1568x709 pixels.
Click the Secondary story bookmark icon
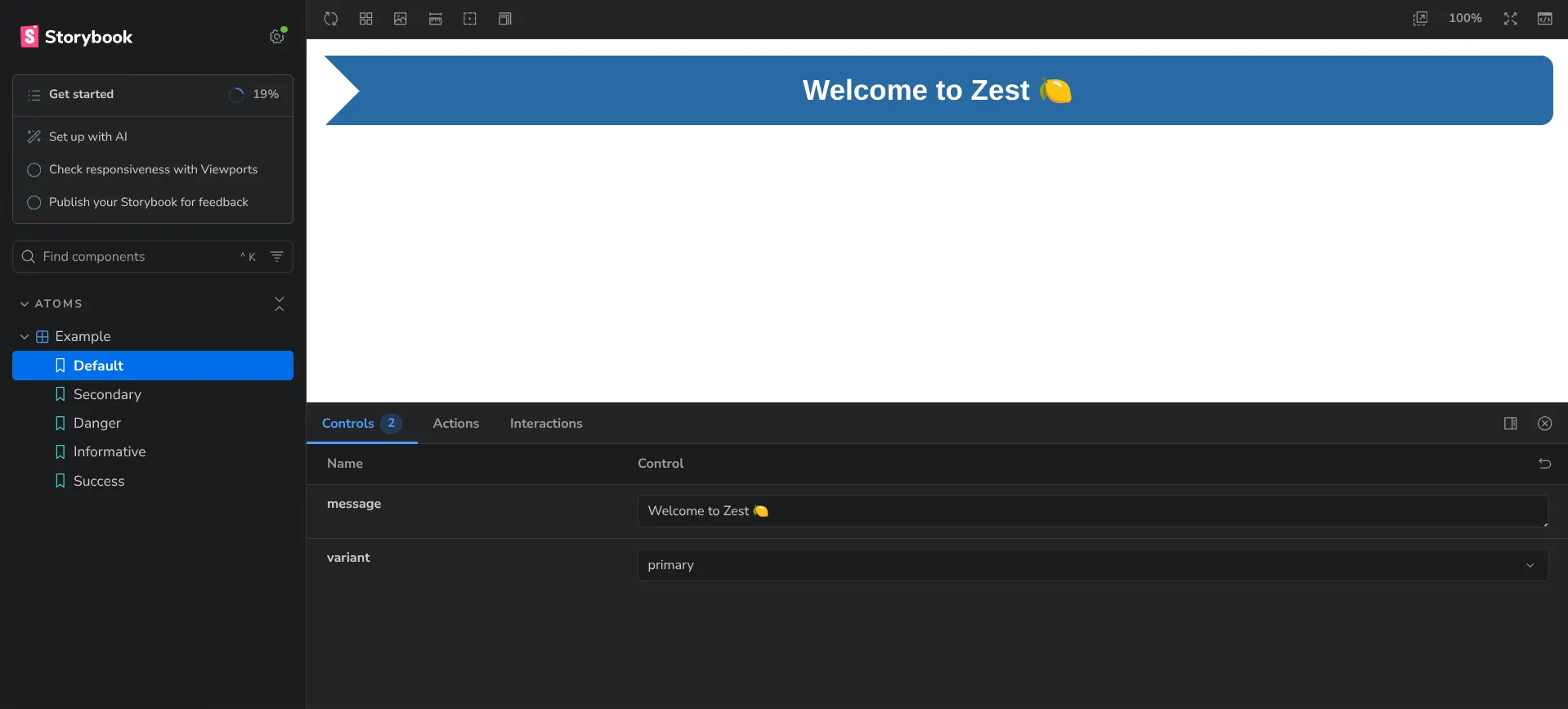60,394
